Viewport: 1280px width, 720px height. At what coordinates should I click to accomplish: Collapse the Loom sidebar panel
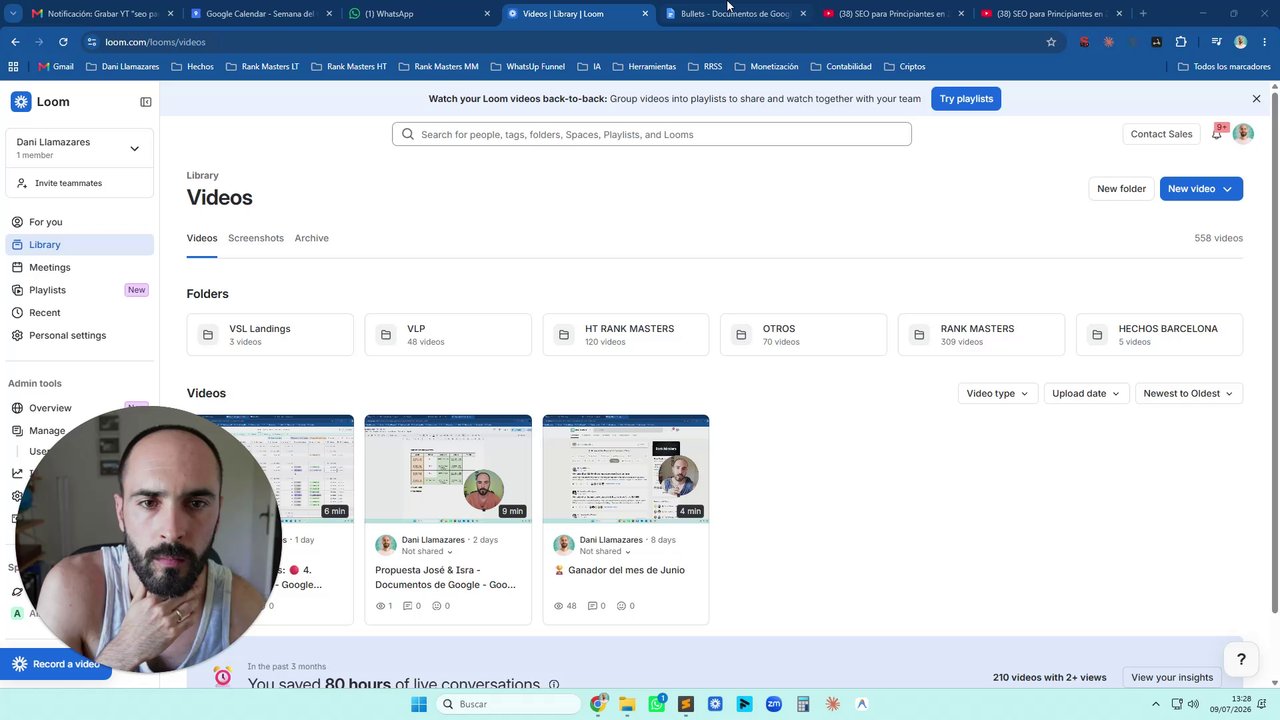click(x=145, y=102)
